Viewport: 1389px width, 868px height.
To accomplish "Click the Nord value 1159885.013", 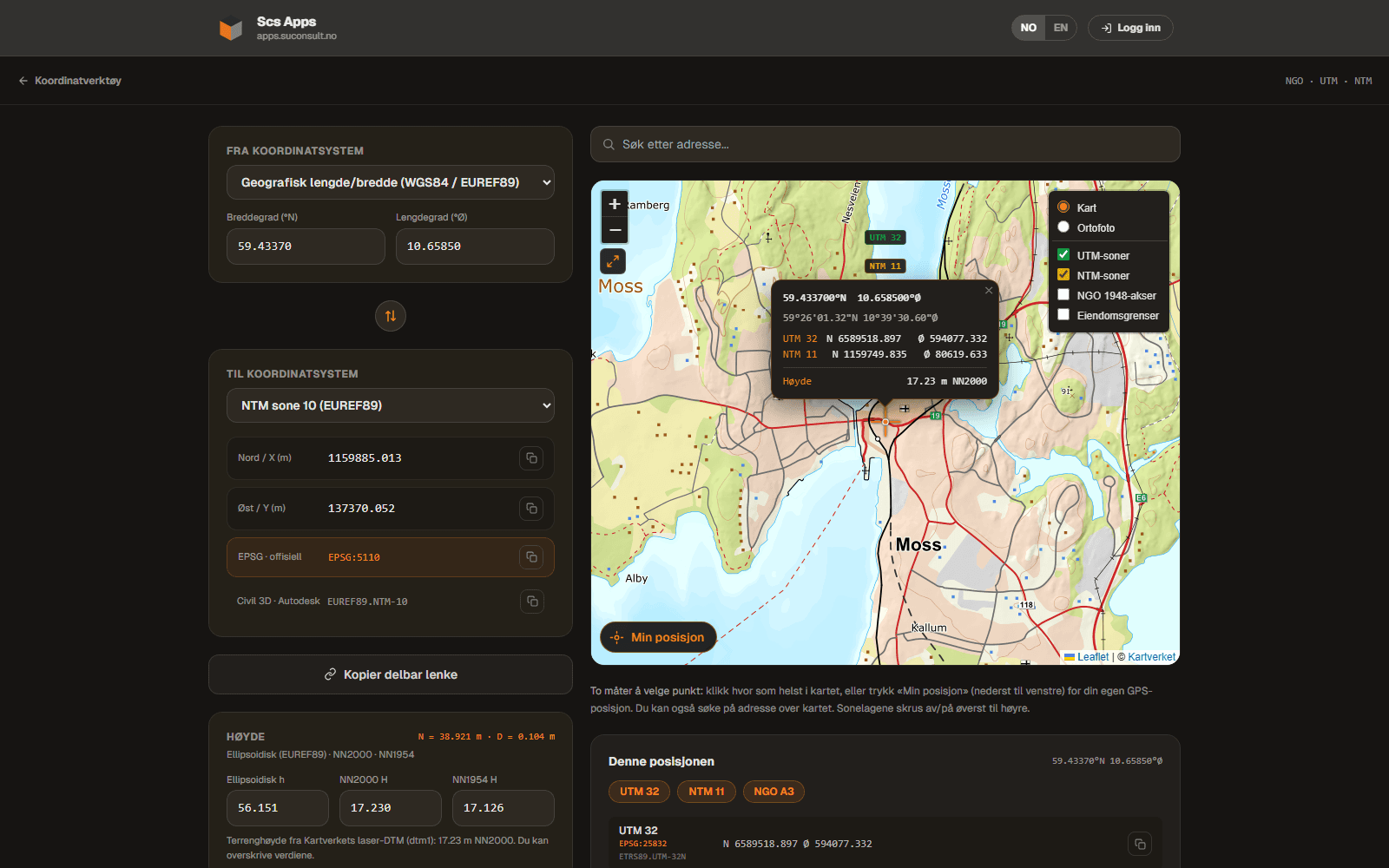I will pos(365,458).
